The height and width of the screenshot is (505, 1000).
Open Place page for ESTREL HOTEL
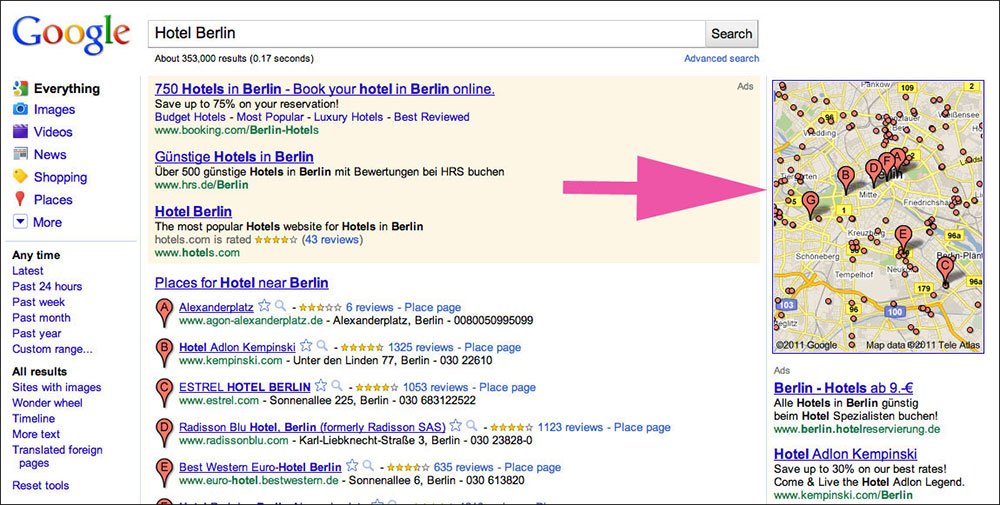508,387
